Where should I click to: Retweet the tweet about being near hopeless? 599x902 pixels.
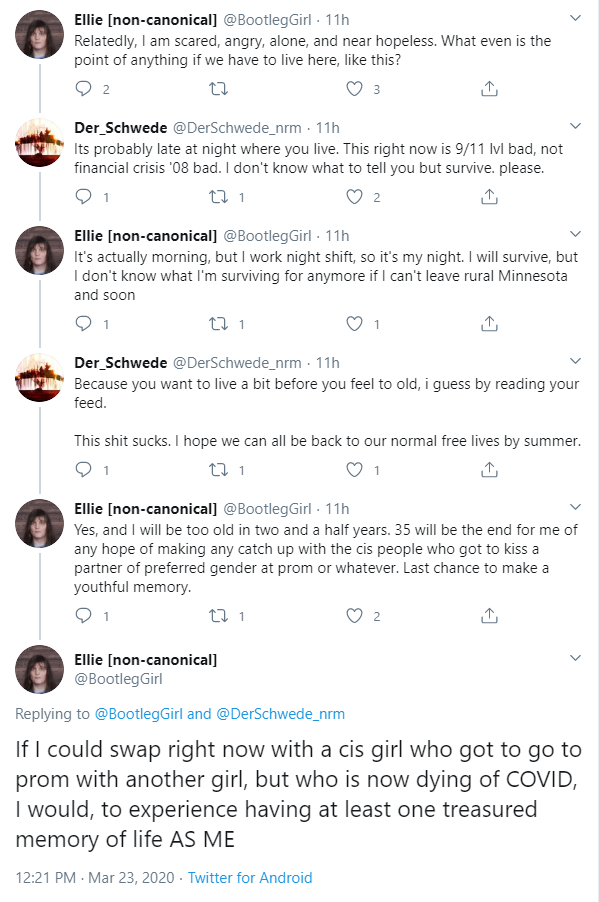[218, 89]
